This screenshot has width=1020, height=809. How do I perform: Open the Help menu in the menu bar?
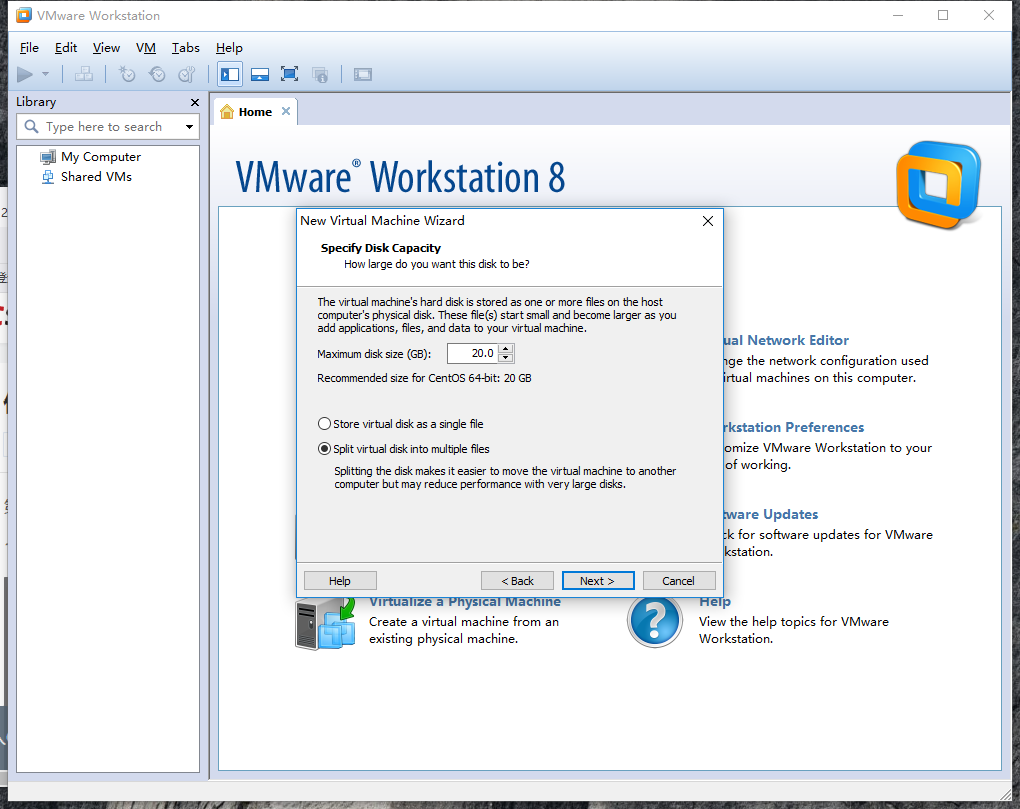[229, 47]
